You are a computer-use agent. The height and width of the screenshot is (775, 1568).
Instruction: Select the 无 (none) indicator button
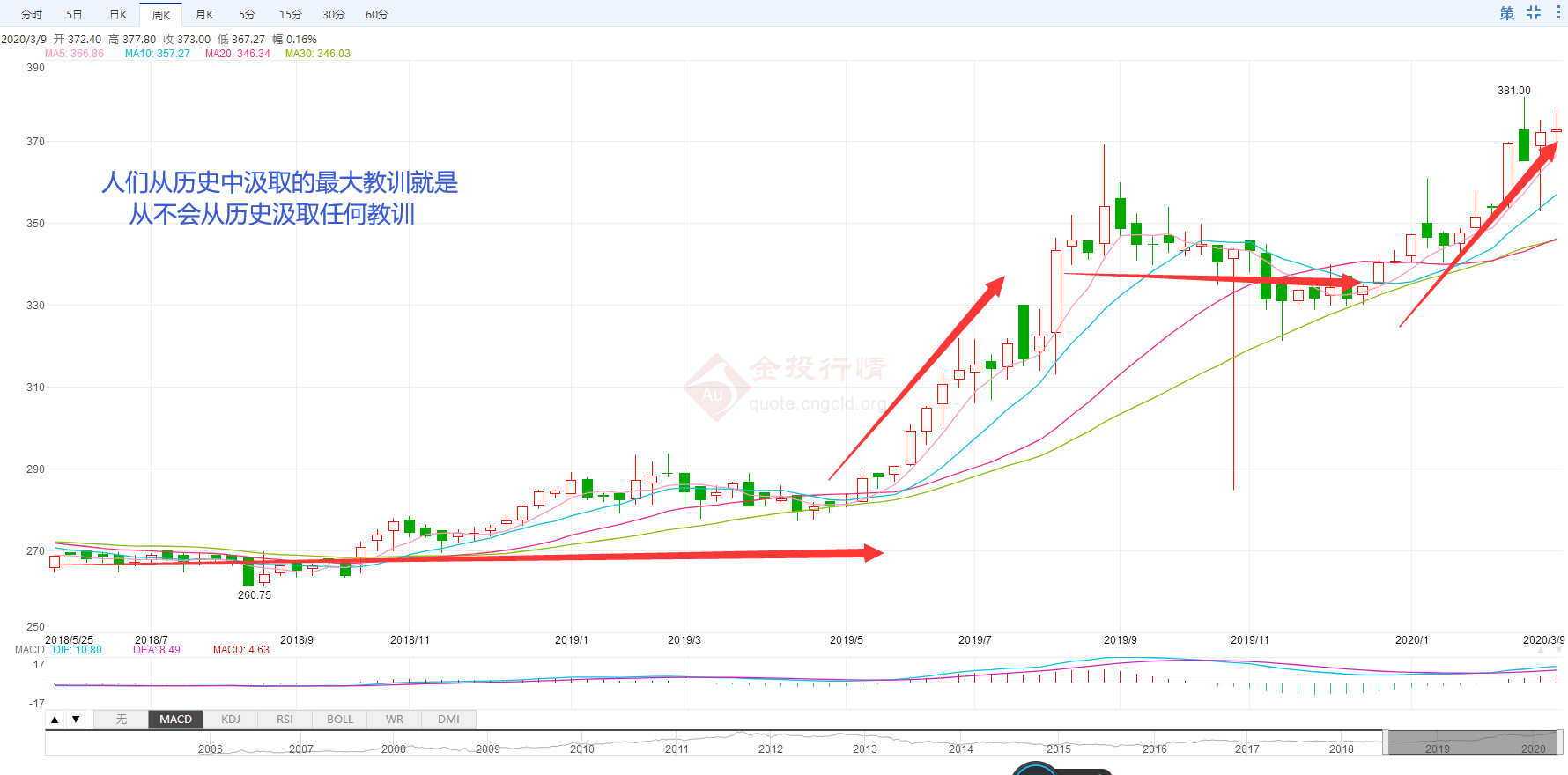tap(122, 720)
